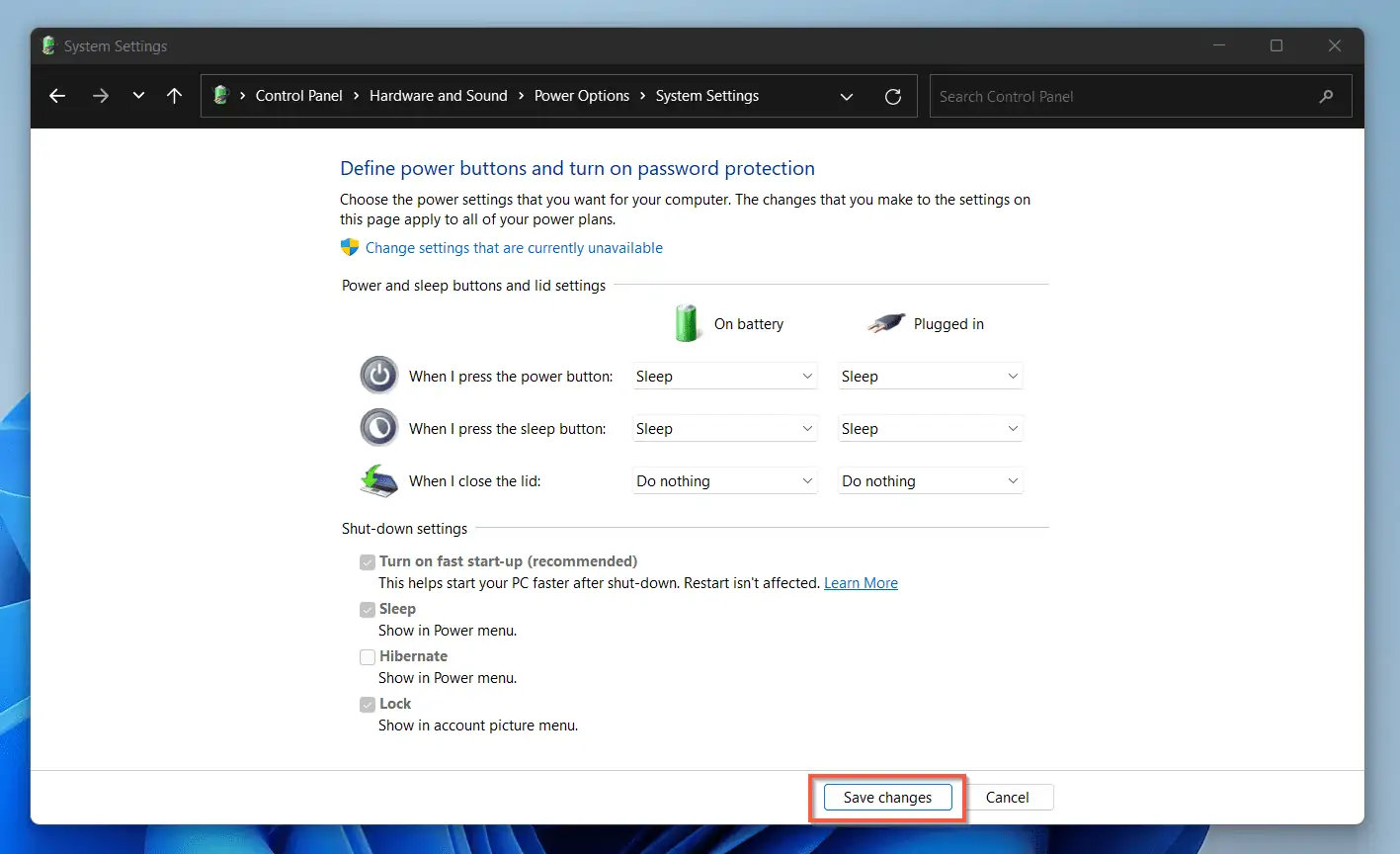
Task: Open power button On battery dropdown
Action: pyautogui.click(x=725, y=377)
